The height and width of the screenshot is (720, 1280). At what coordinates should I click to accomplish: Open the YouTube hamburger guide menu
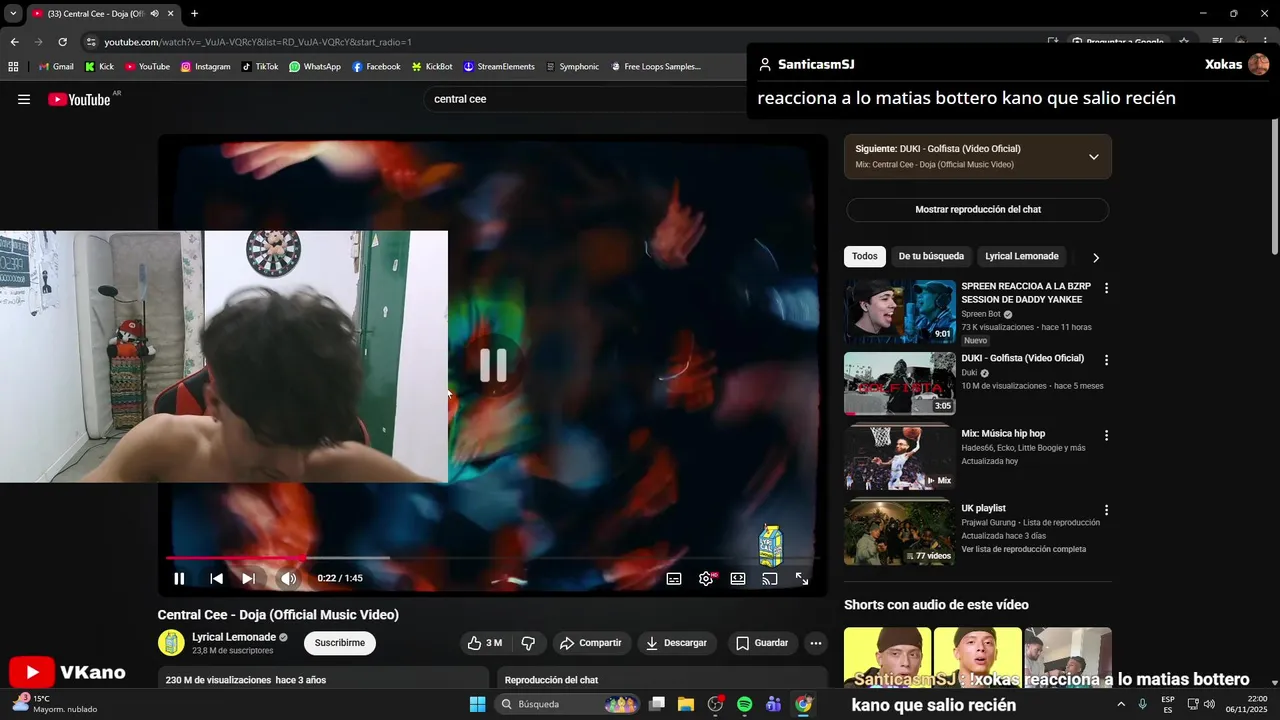pyautogui.click(x=24, y=99)
